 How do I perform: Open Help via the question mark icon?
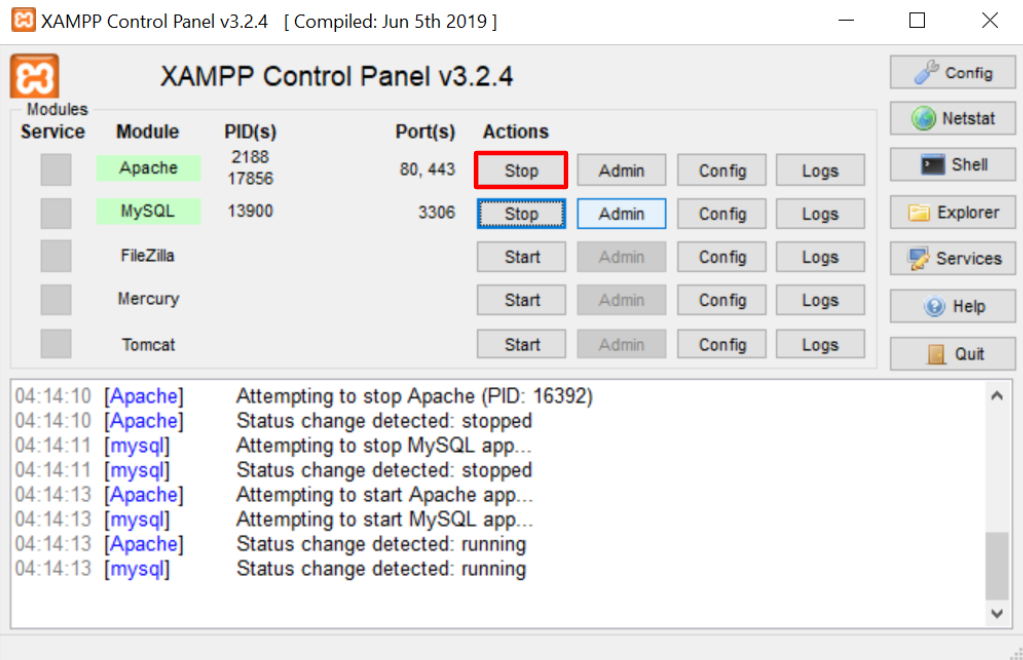(951, 305)
